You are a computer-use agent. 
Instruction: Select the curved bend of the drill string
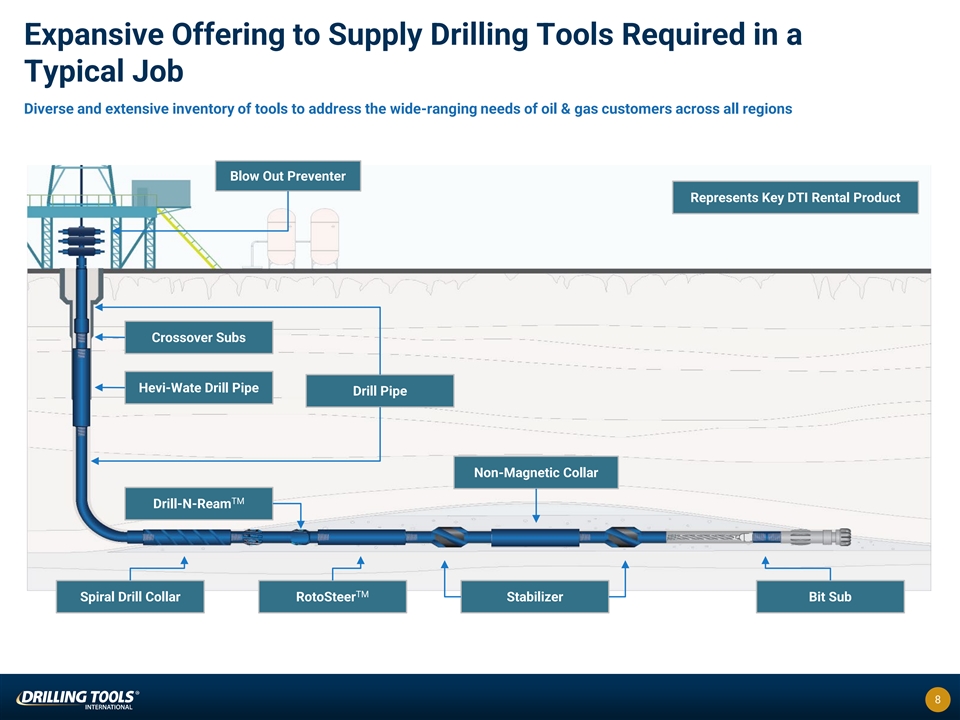[x=100, y=516]
